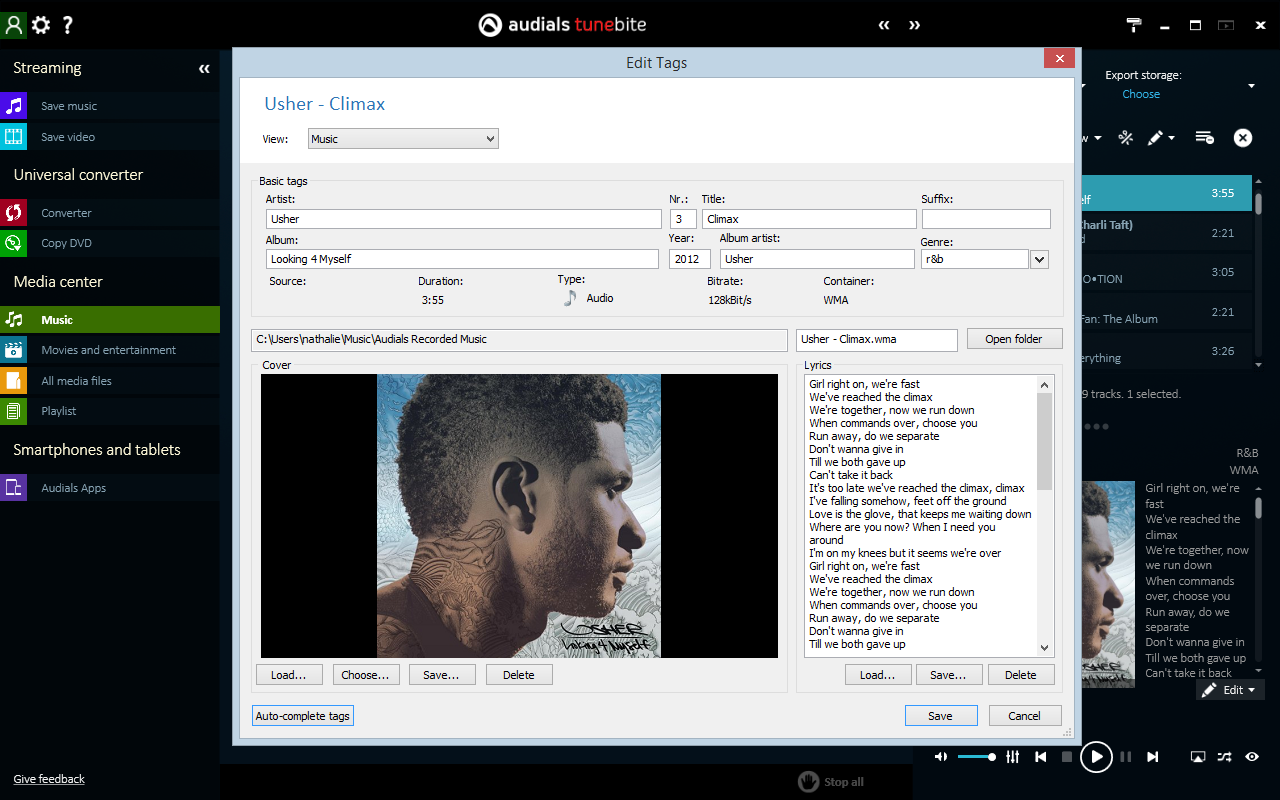Click the Artist field containing Usher
The image size is (1280, 800).
pyautogui.click(x=464, y=219)
